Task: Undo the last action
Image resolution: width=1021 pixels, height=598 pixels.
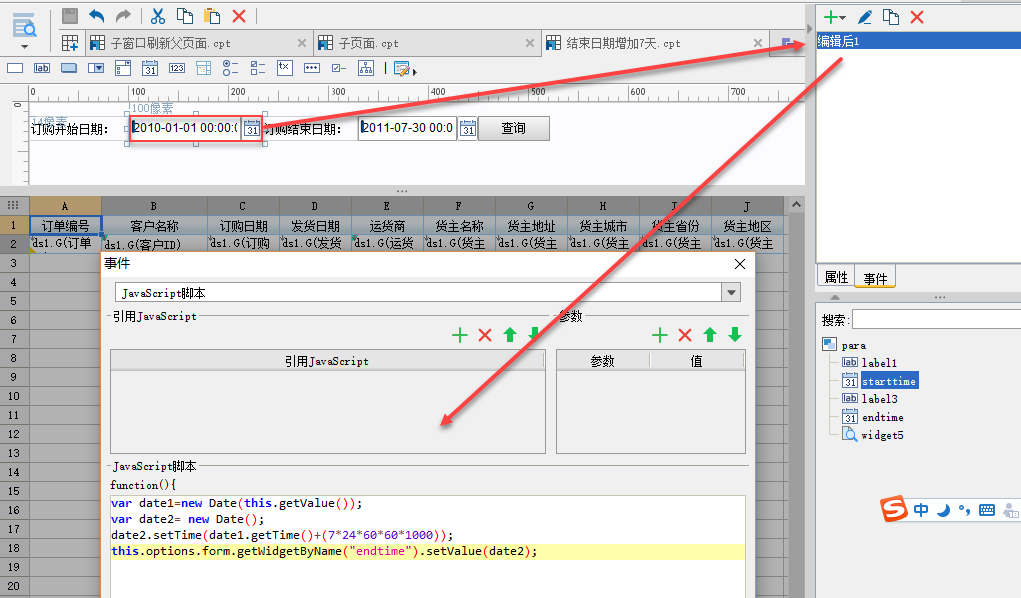Action: [x=96, y=16]
